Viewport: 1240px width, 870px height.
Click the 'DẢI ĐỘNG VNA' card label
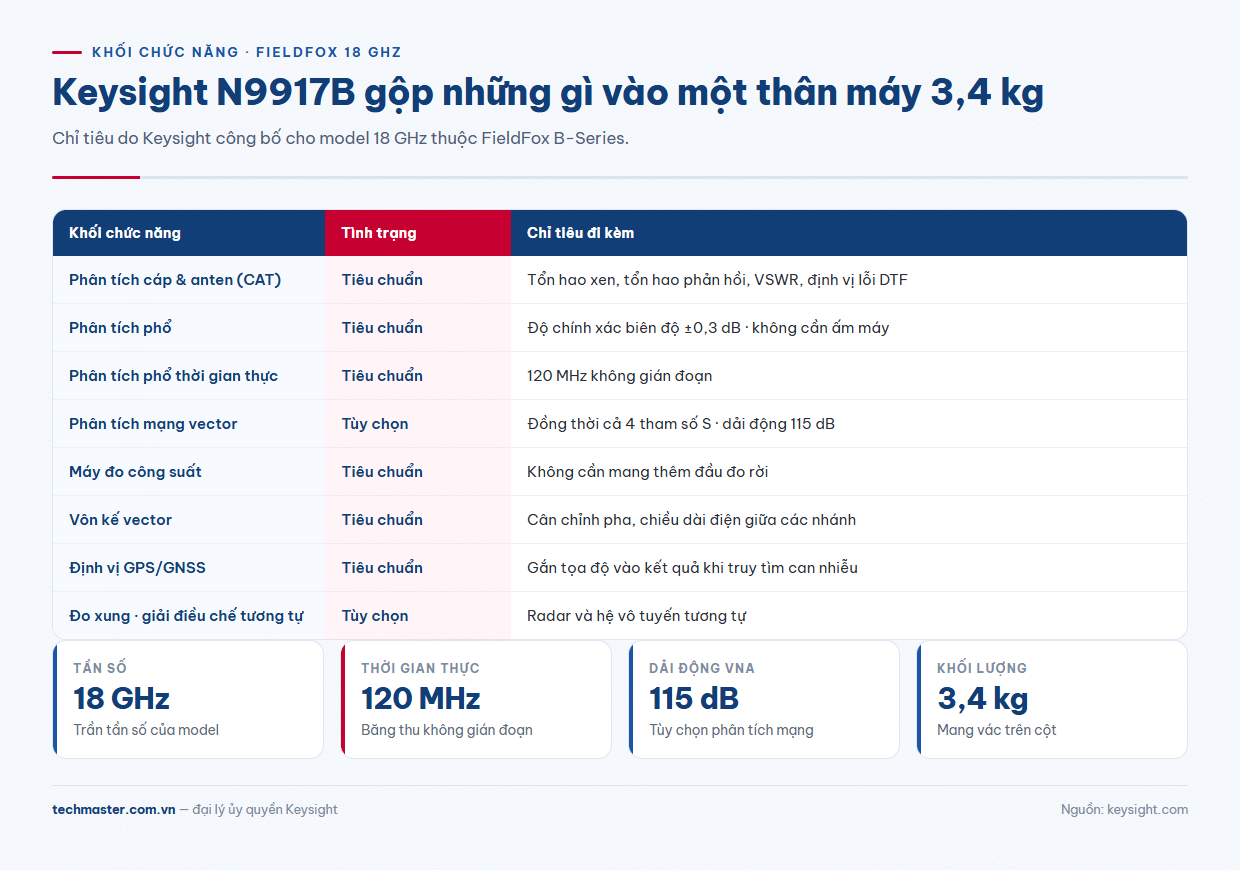702,668
